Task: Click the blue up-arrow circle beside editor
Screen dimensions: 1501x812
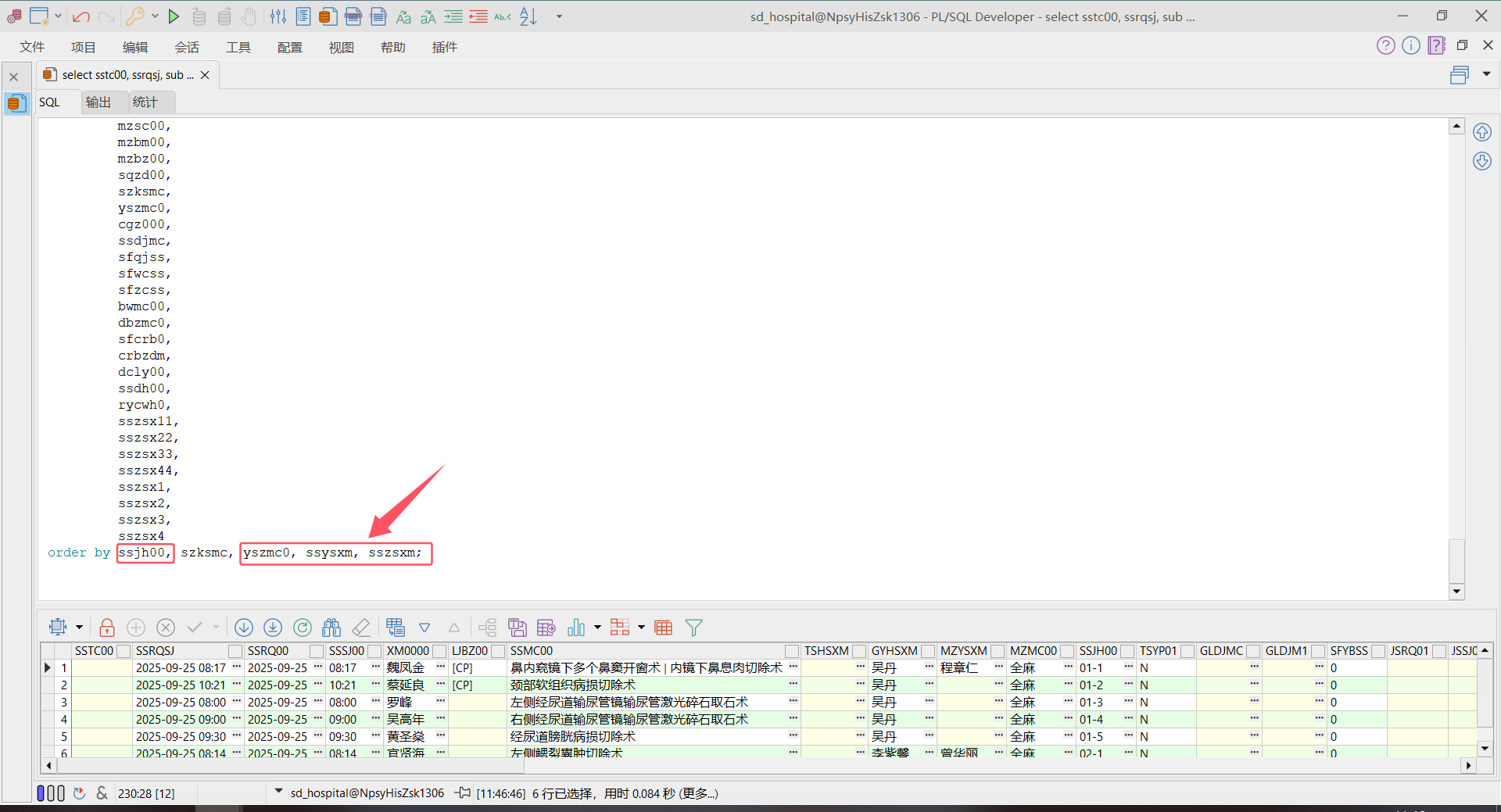Action: pyautogui.click(x=1482, y=132)
